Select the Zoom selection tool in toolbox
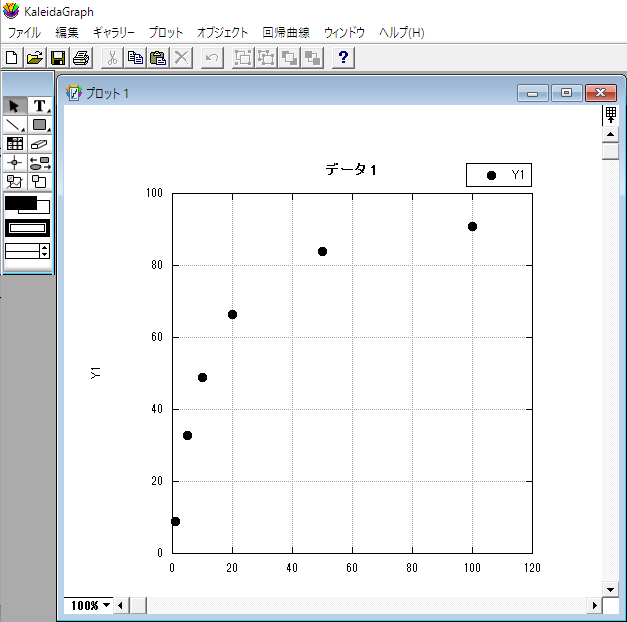 [x=15, y=182]
